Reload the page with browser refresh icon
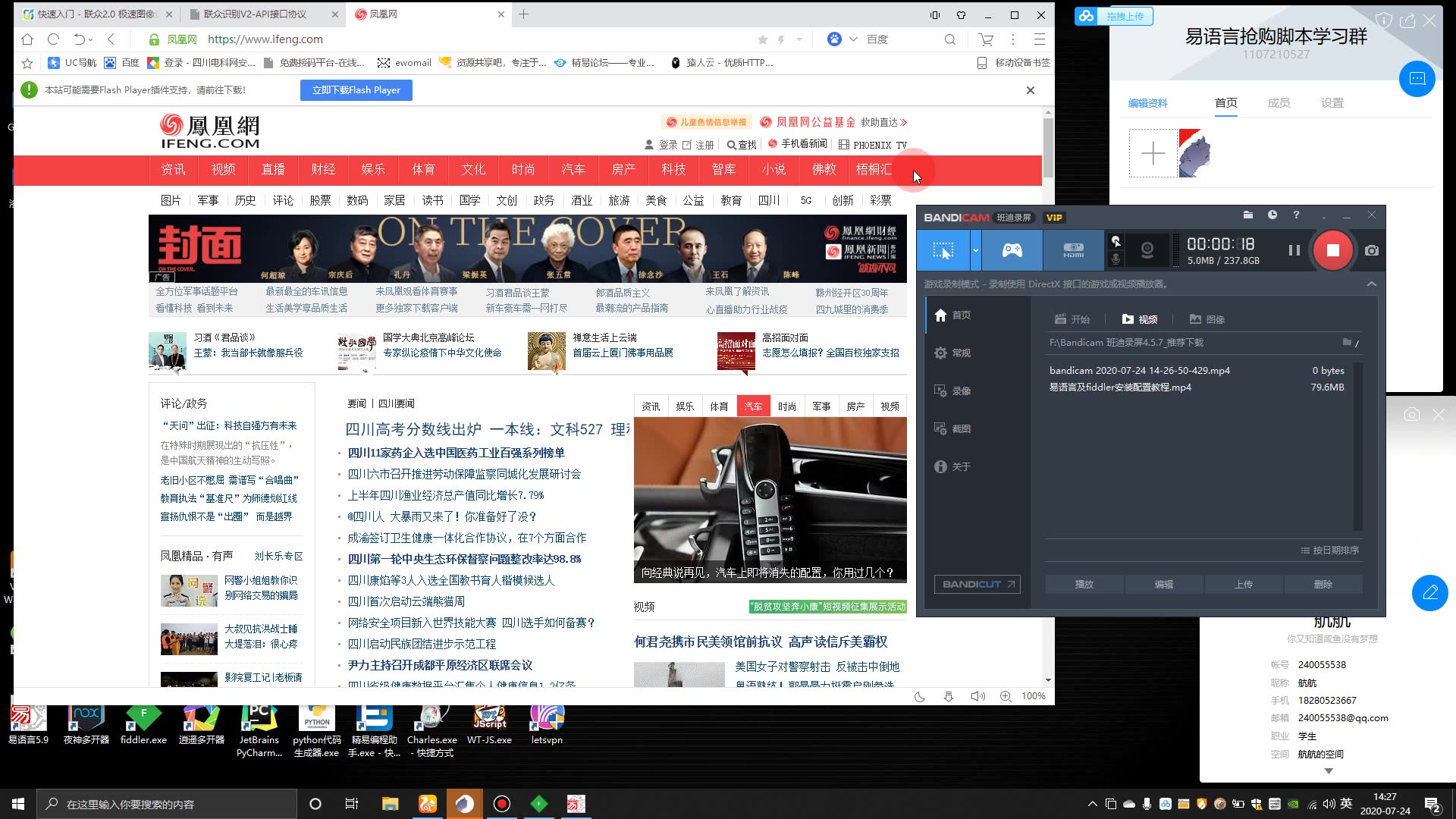The width and height of the screenshot is (1456, 819). pos(53,39)
